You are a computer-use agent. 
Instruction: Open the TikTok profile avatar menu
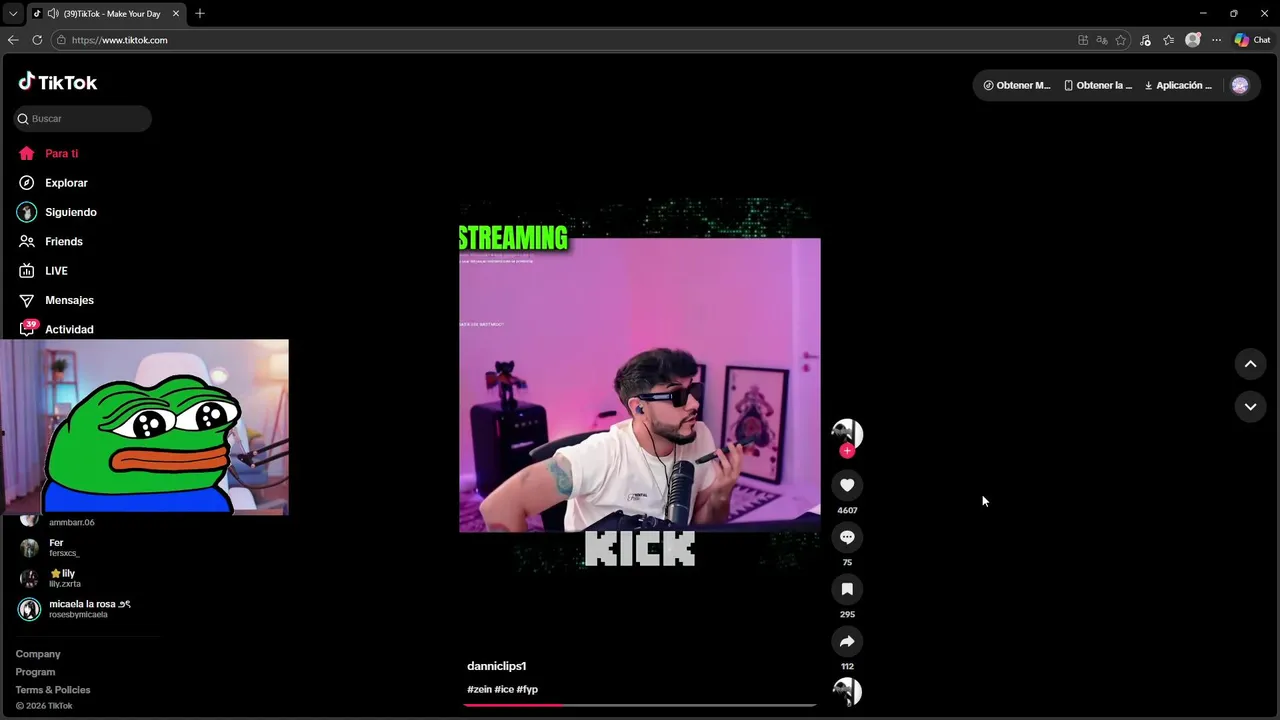pos(1240,85)
